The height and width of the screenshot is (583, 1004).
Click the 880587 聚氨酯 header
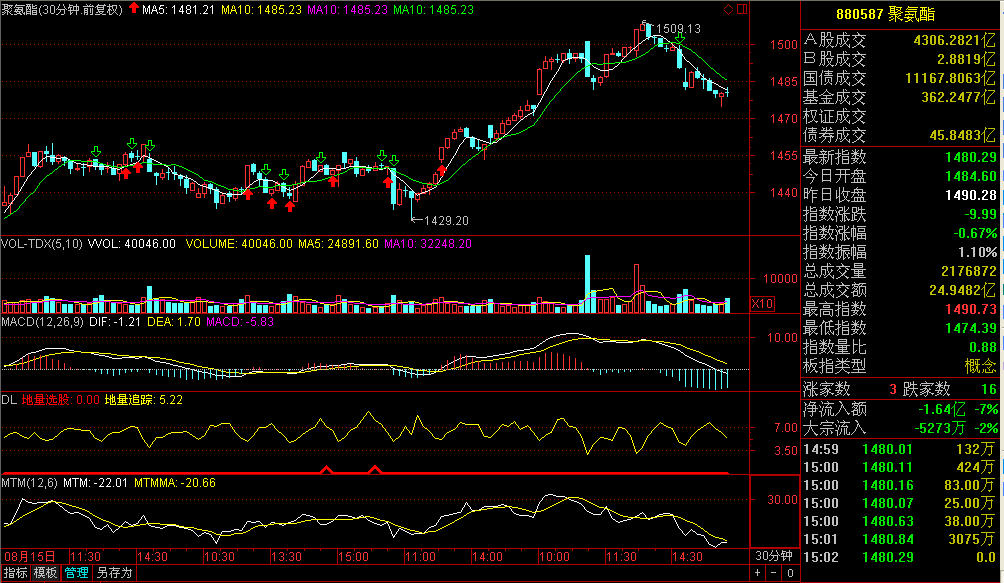(902, 14)
